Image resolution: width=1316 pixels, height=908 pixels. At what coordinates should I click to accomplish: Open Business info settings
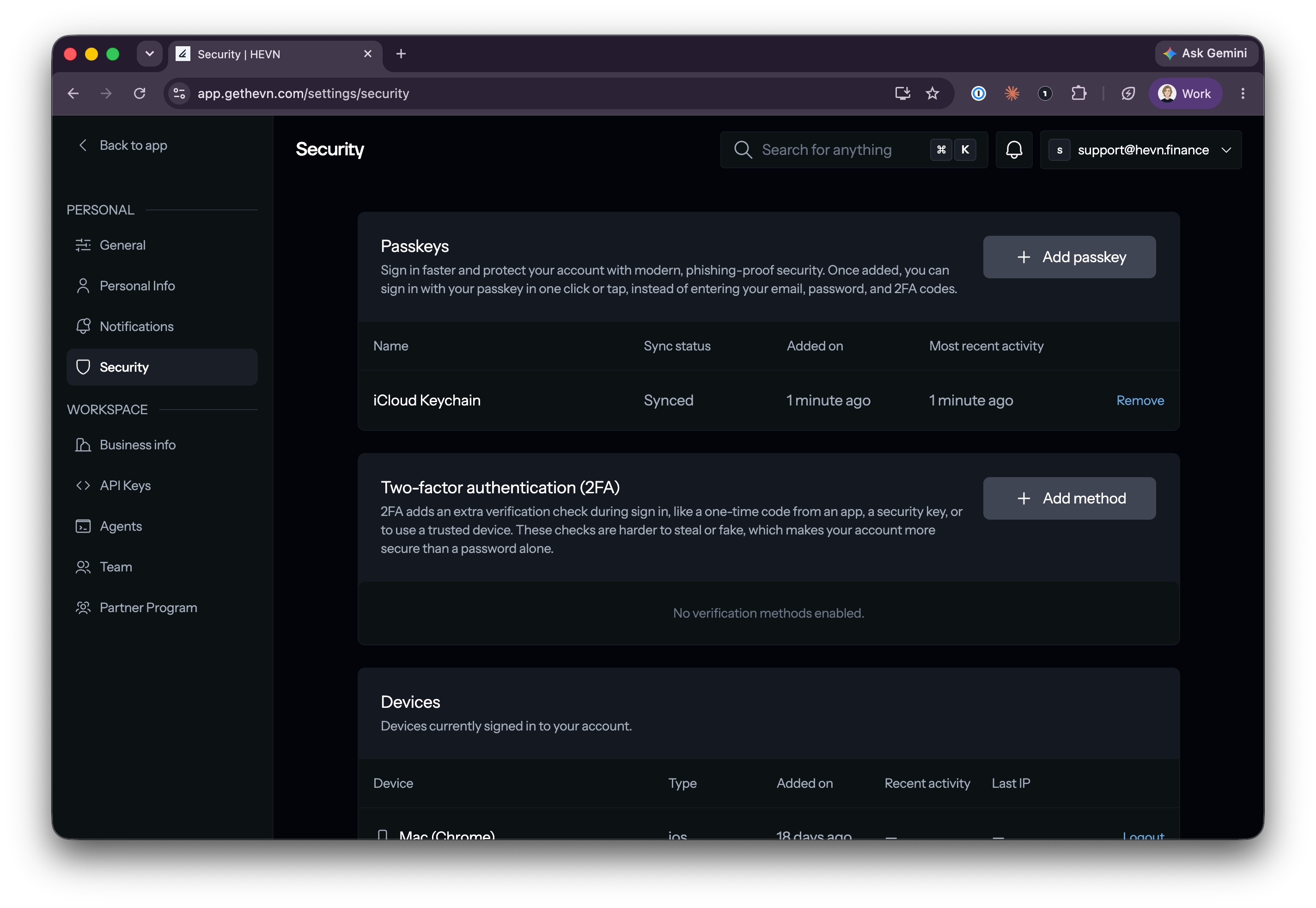pyautogui.click(x=162, y=445)
